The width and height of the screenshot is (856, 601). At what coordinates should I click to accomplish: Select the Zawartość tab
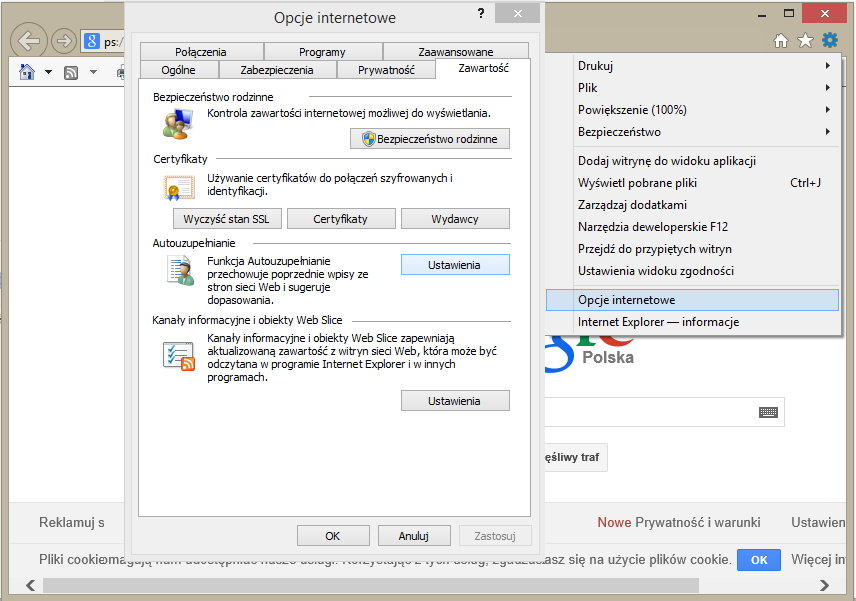483,68
